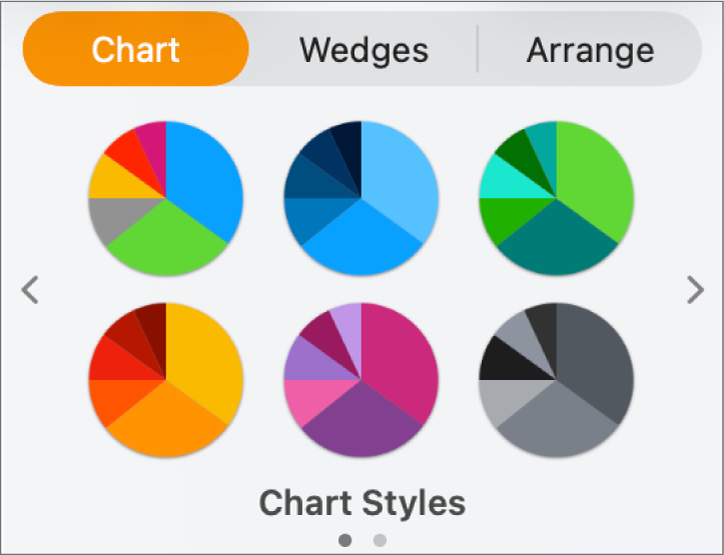Click the magenta wedge in the purple pie

point(400,350)
